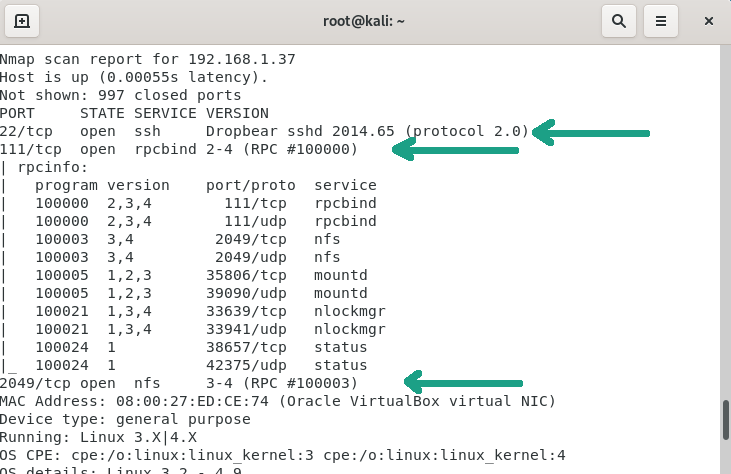Open a new terminal tab

(x=22, y=20)
